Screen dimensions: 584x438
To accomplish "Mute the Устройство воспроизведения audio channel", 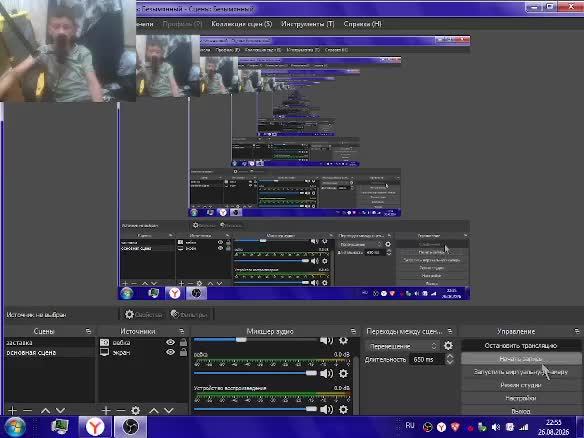I will pos(327,409).
